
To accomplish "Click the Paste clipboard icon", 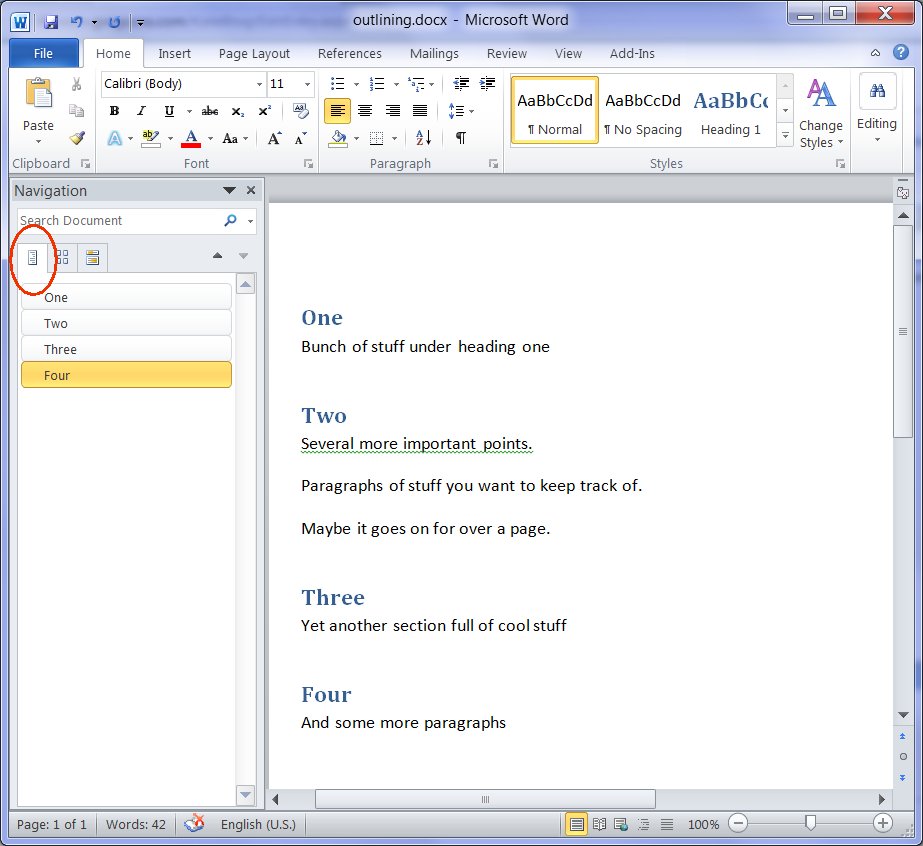I will 39,94.
